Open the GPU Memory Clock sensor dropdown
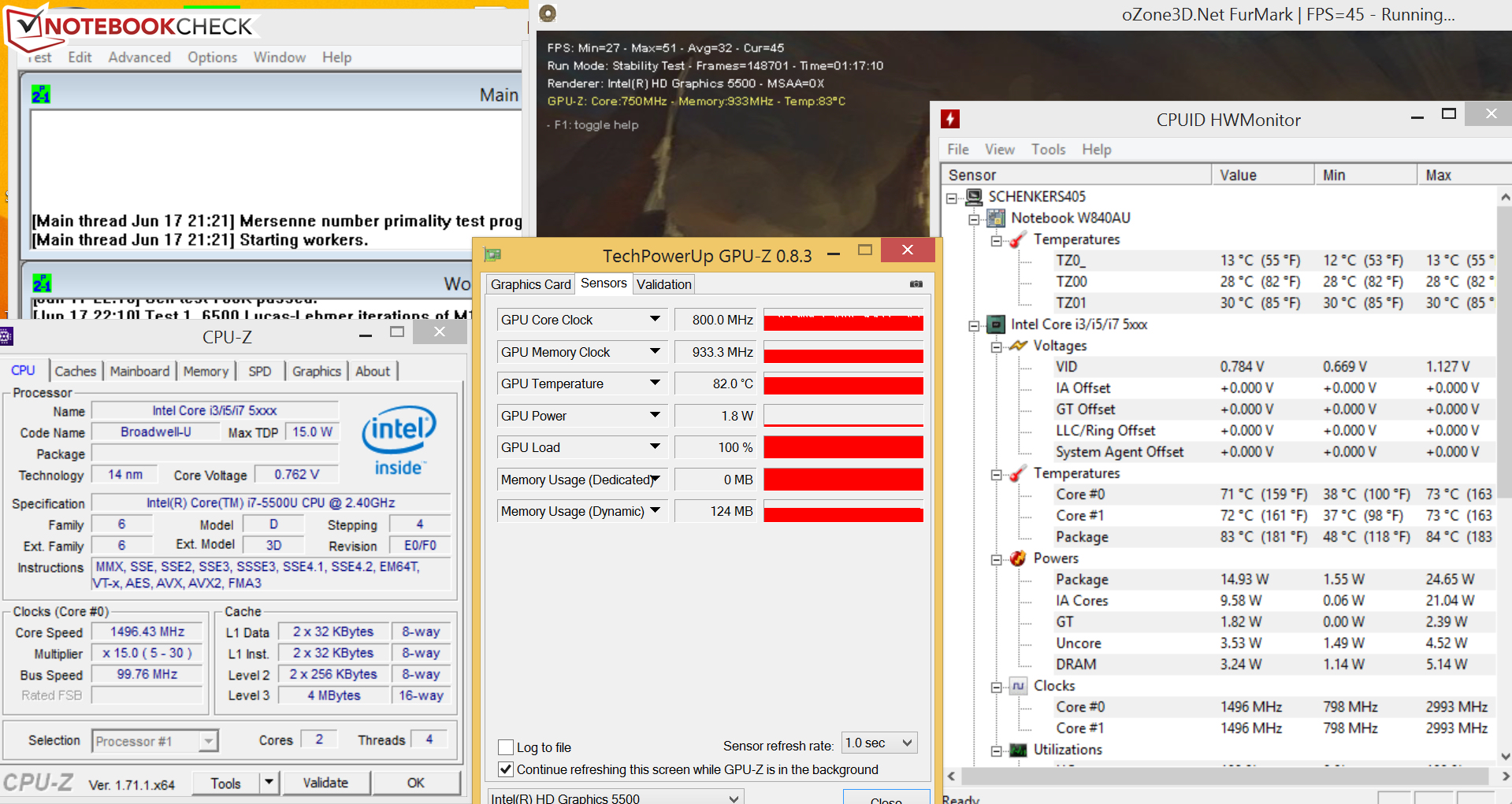1512x804 pixels. (x=655, y=352)
